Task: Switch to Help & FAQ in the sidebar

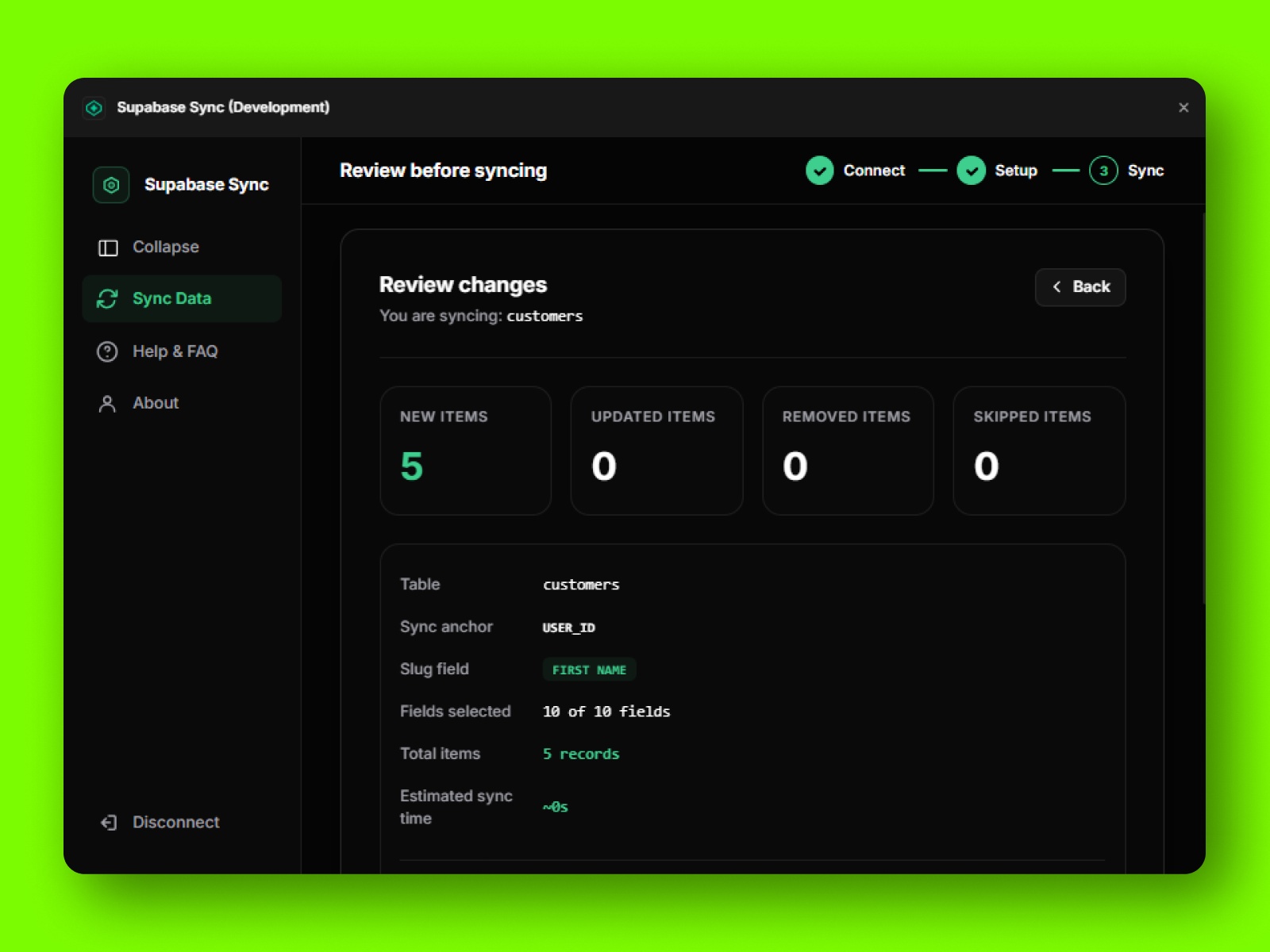Action: coord(175,351)
